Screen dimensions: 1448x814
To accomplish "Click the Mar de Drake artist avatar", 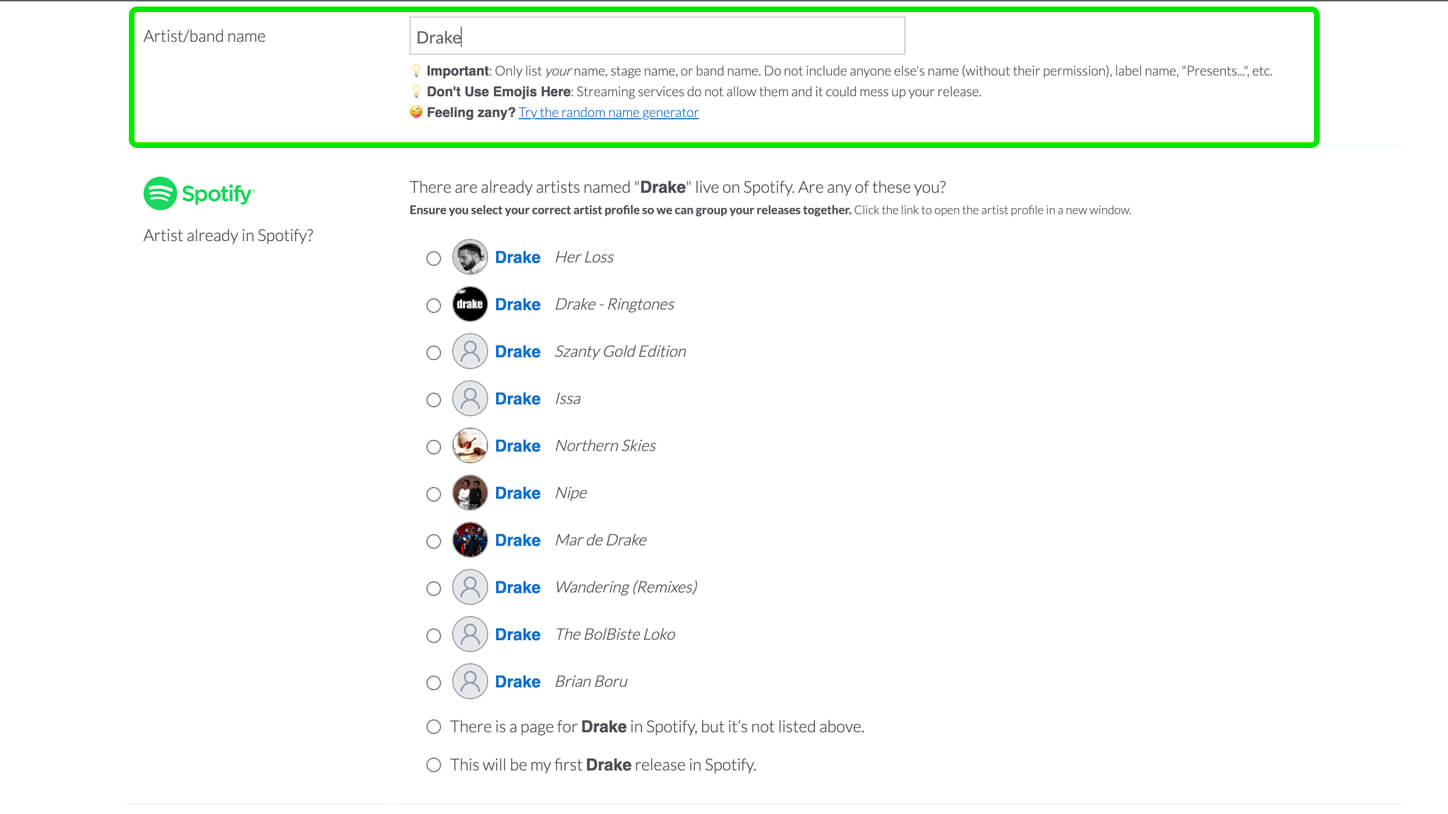I will 470,540.
